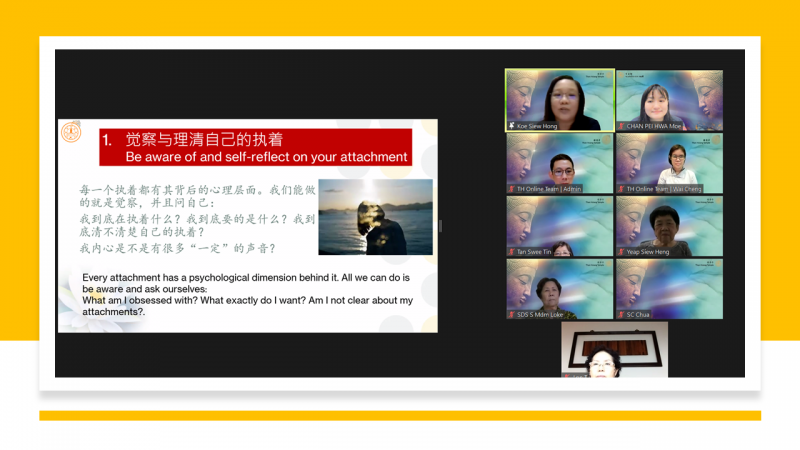The width and height of the screenshot is (800, 450).
Task: Select Yeap Siew Heng's video tile
Action: coord(668,224)
